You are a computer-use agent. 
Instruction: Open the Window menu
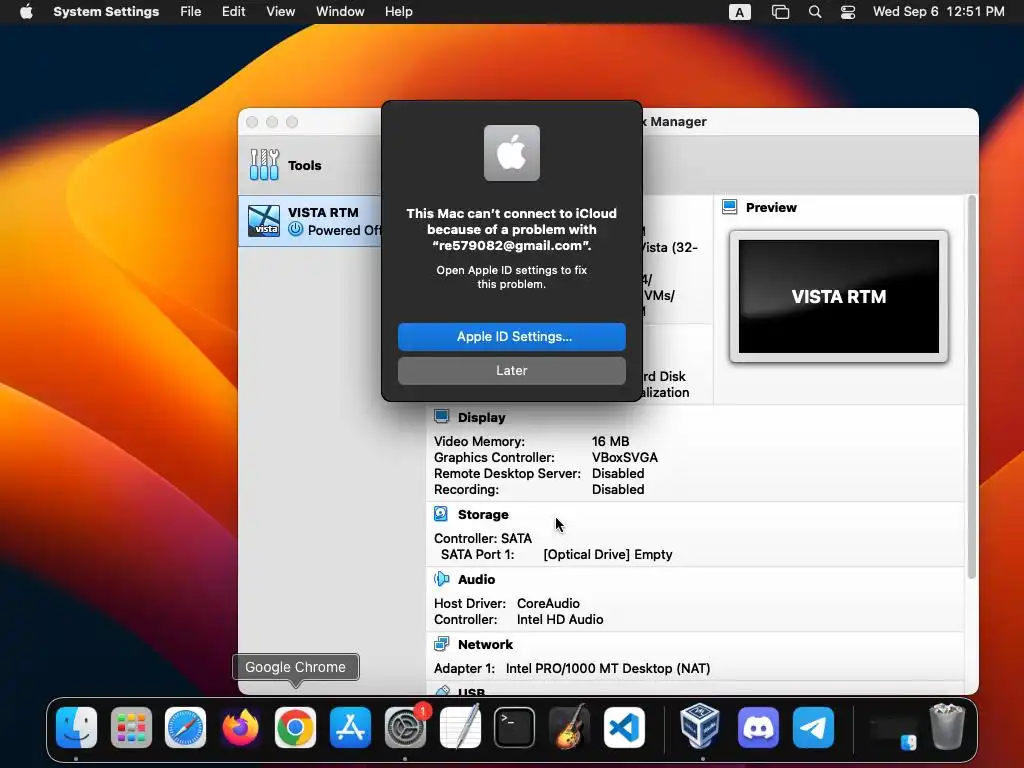click(x=340, y=12)
